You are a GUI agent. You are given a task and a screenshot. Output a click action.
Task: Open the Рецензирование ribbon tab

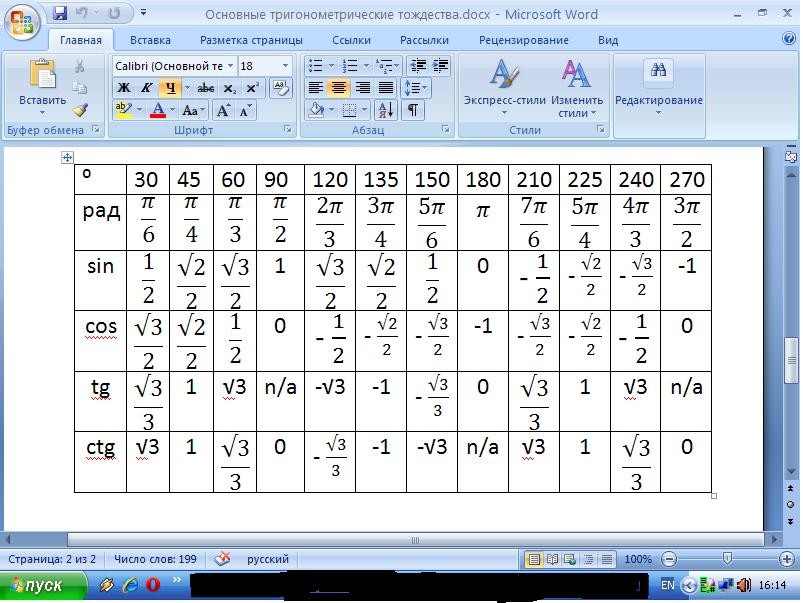523,40
